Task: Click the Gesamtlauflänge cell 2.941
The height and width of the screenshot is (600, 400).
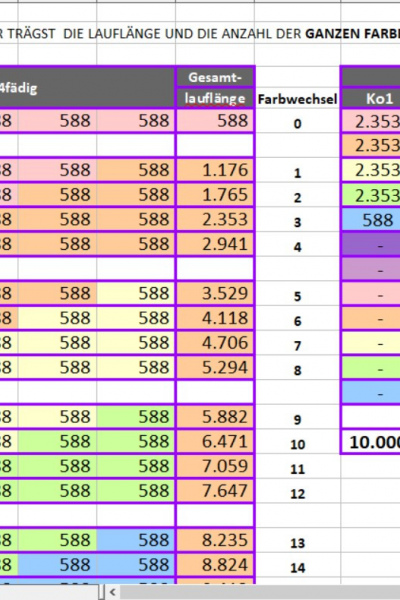Action: pyautogui.click(x=215, y=244)
